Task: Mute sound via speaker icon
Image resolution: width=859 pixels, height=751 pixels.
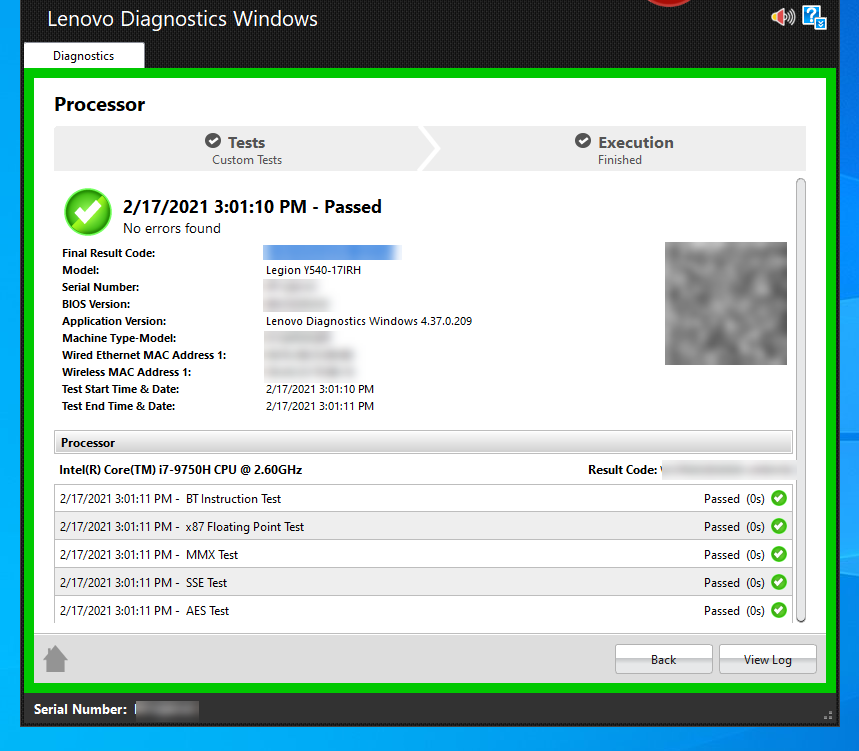Action: pyautogui.click(x=783, y=18)
